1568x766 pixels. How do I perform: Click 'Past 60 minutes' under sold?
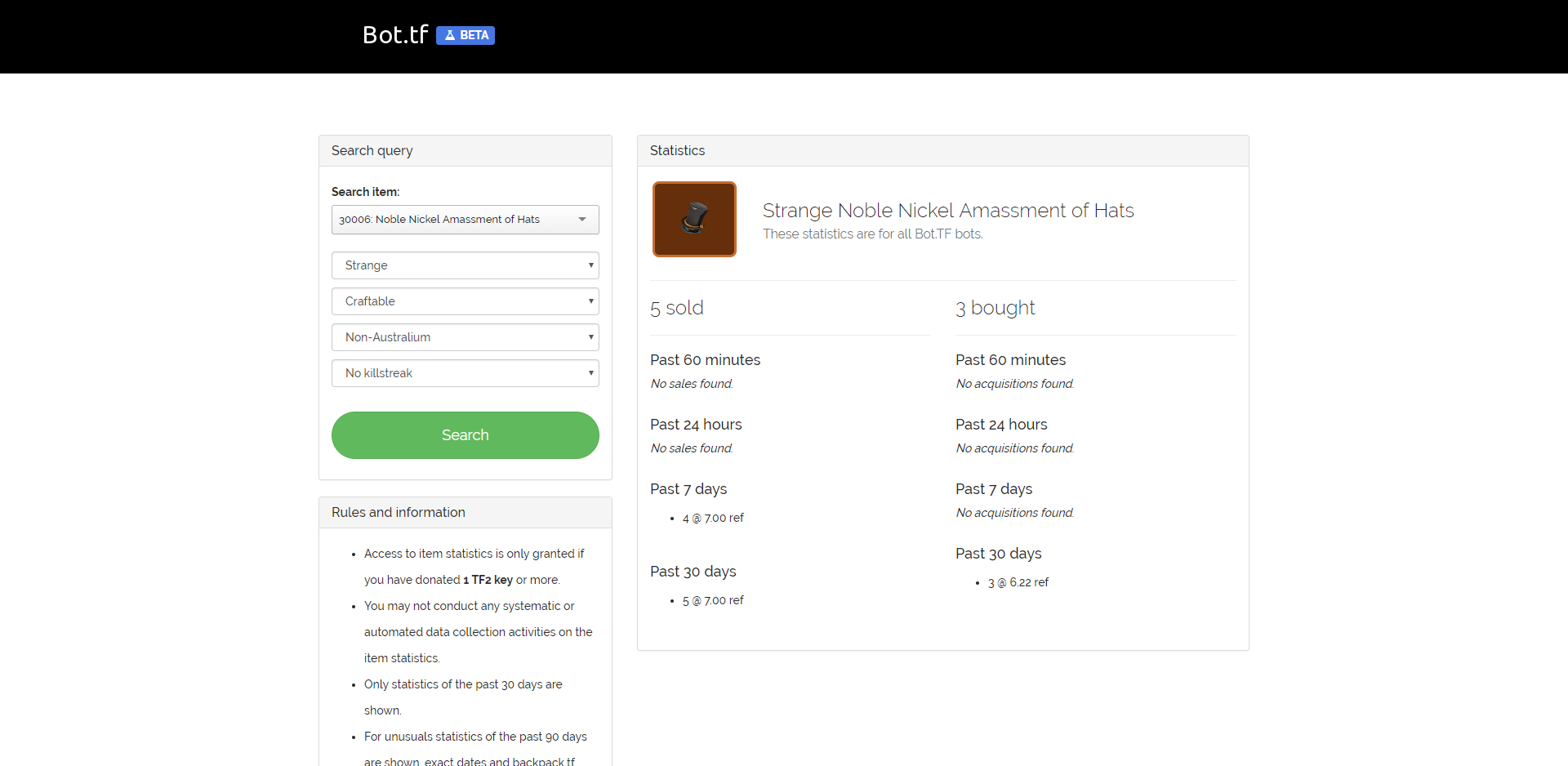[705, 360]
